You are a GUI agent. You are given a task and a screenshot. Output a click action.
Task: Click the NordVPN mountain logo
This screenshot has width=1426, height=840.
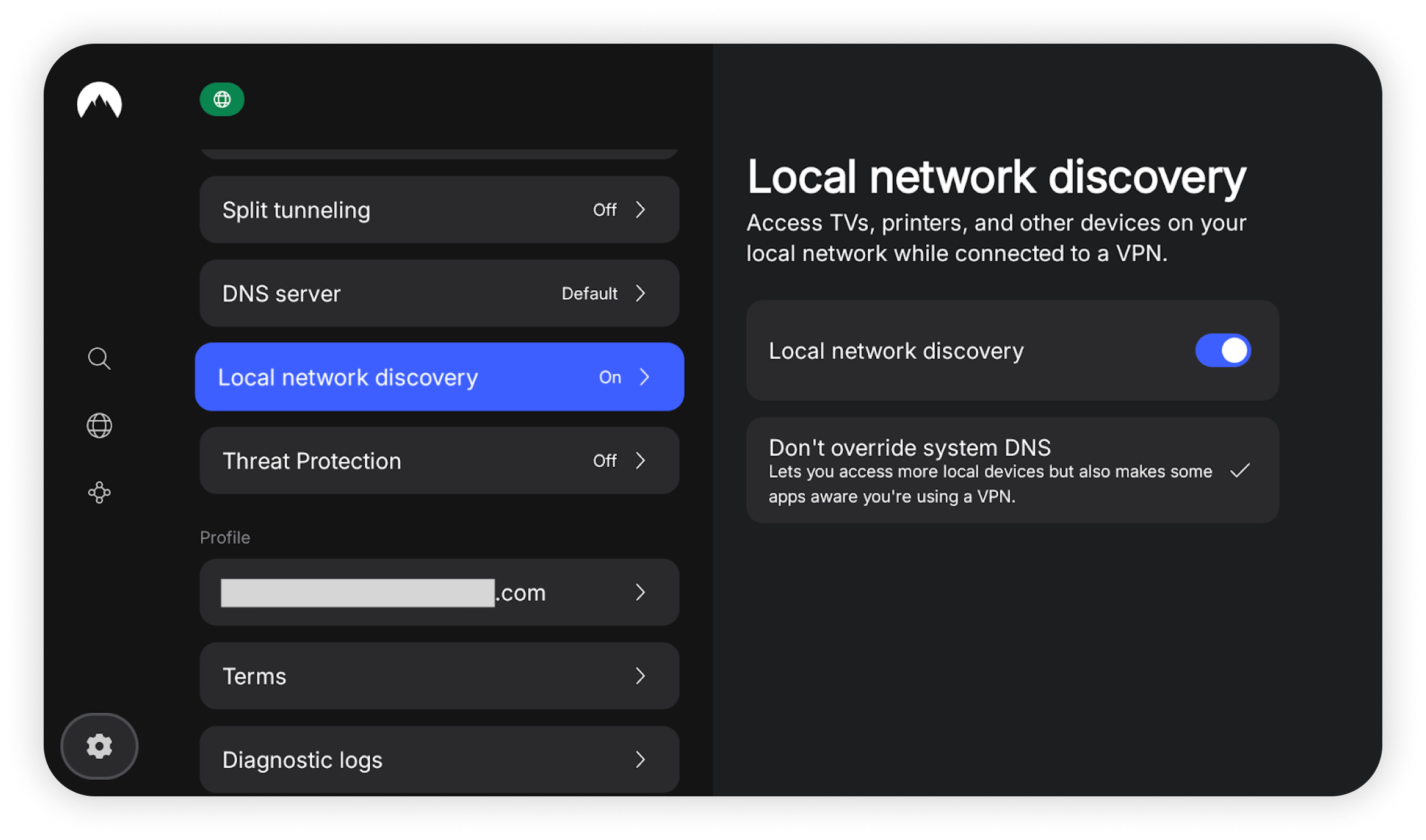(100, 100)
